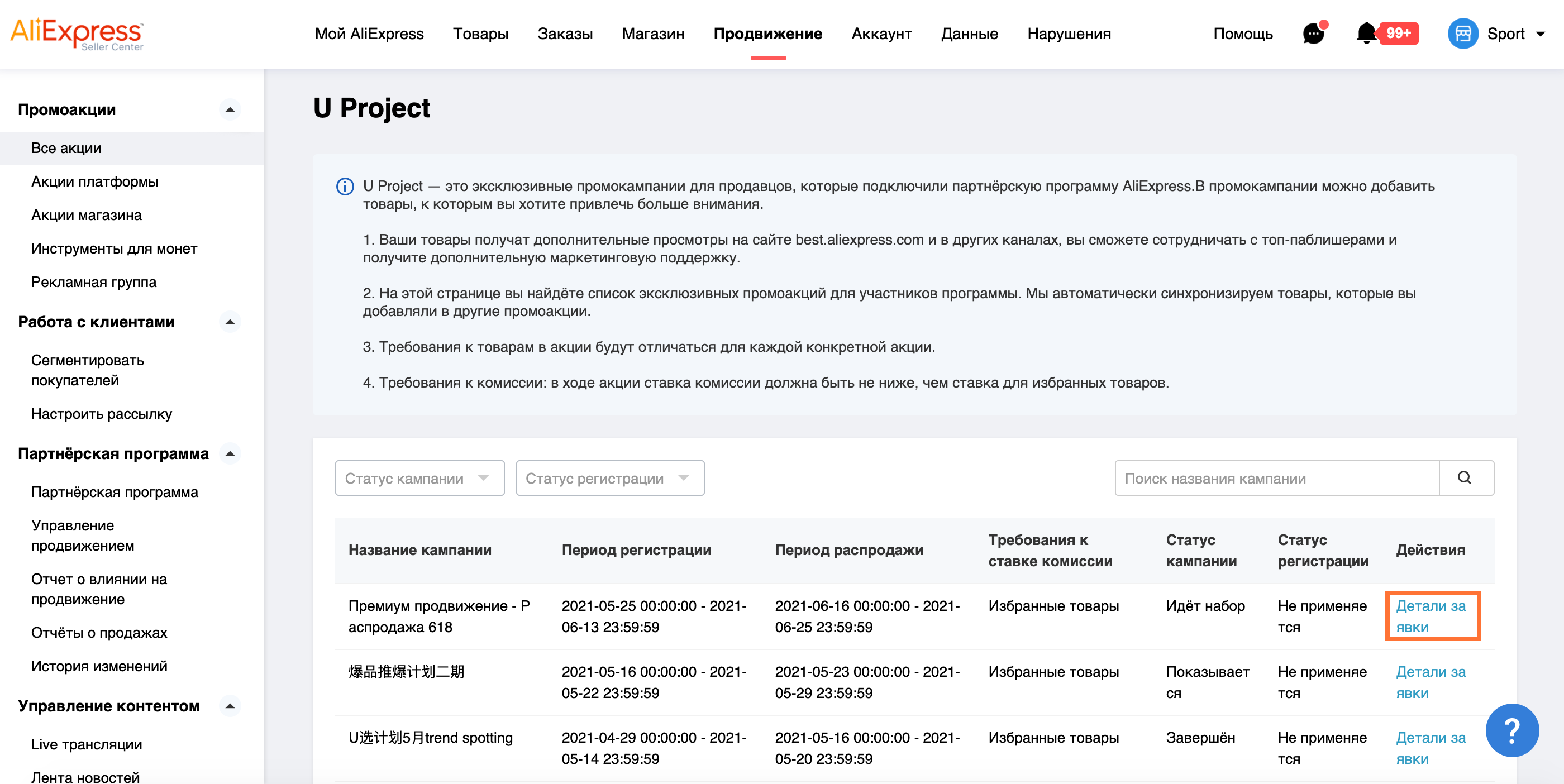Click campaign name 爆品推爆计划二期

406,672
